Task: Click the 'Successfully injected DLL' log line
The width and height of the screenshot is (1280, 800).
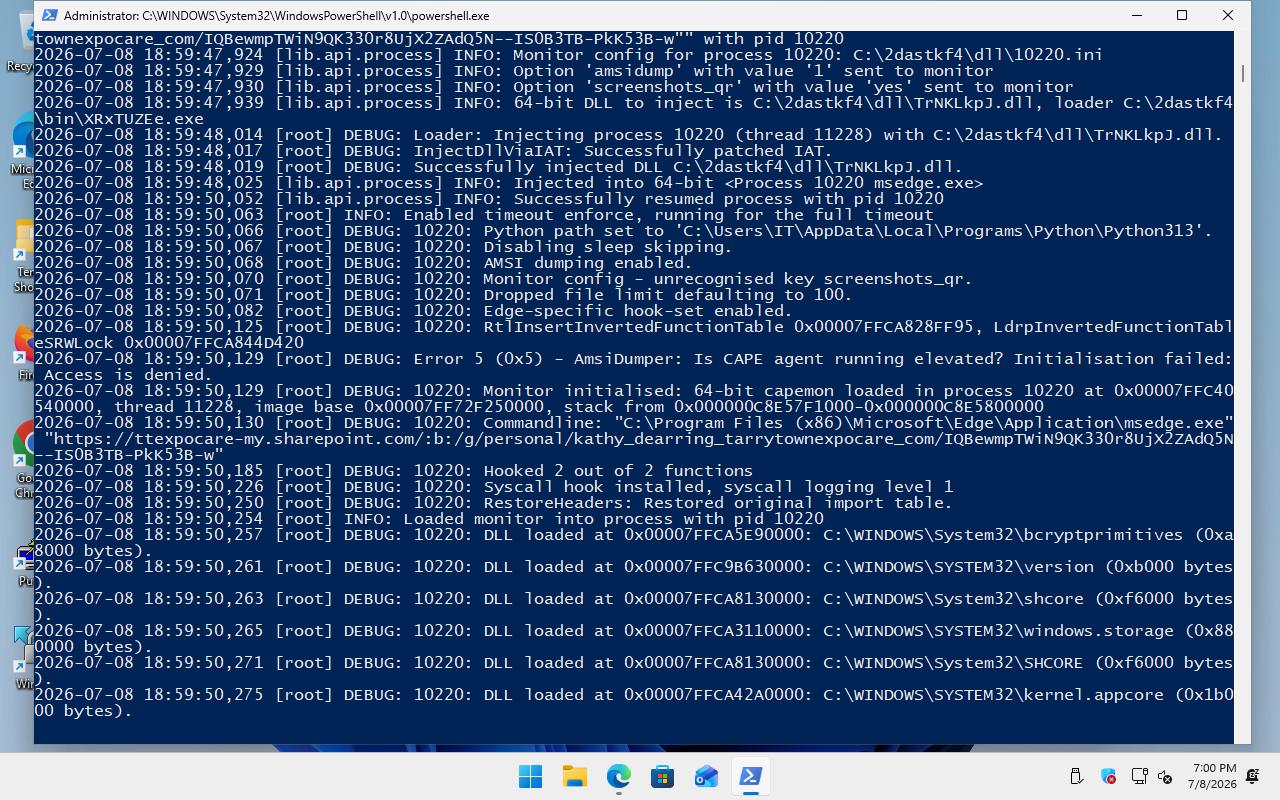Action: [498, 167]
